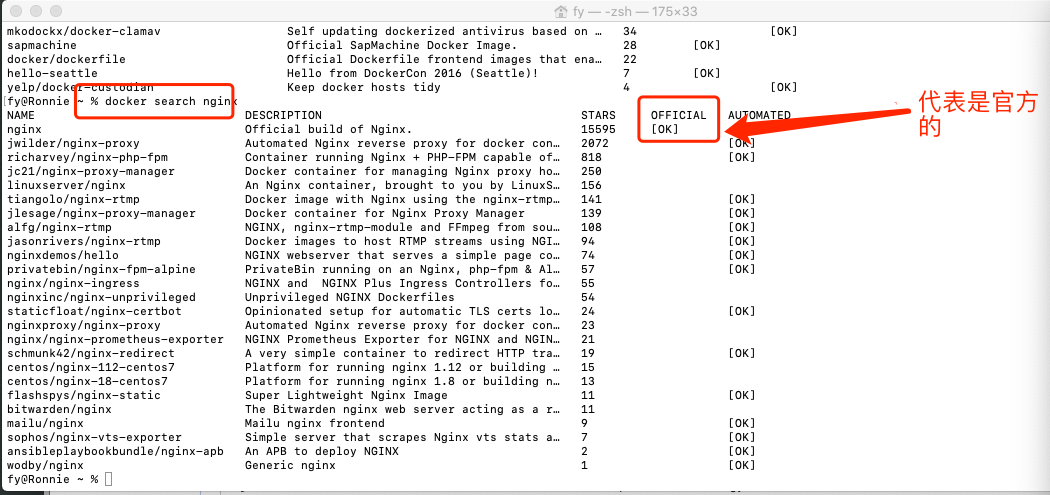This screenshot has height=495, width=1050.
Task: Click 'nginxdemos/hello' image name
Action: coord(63,255)
